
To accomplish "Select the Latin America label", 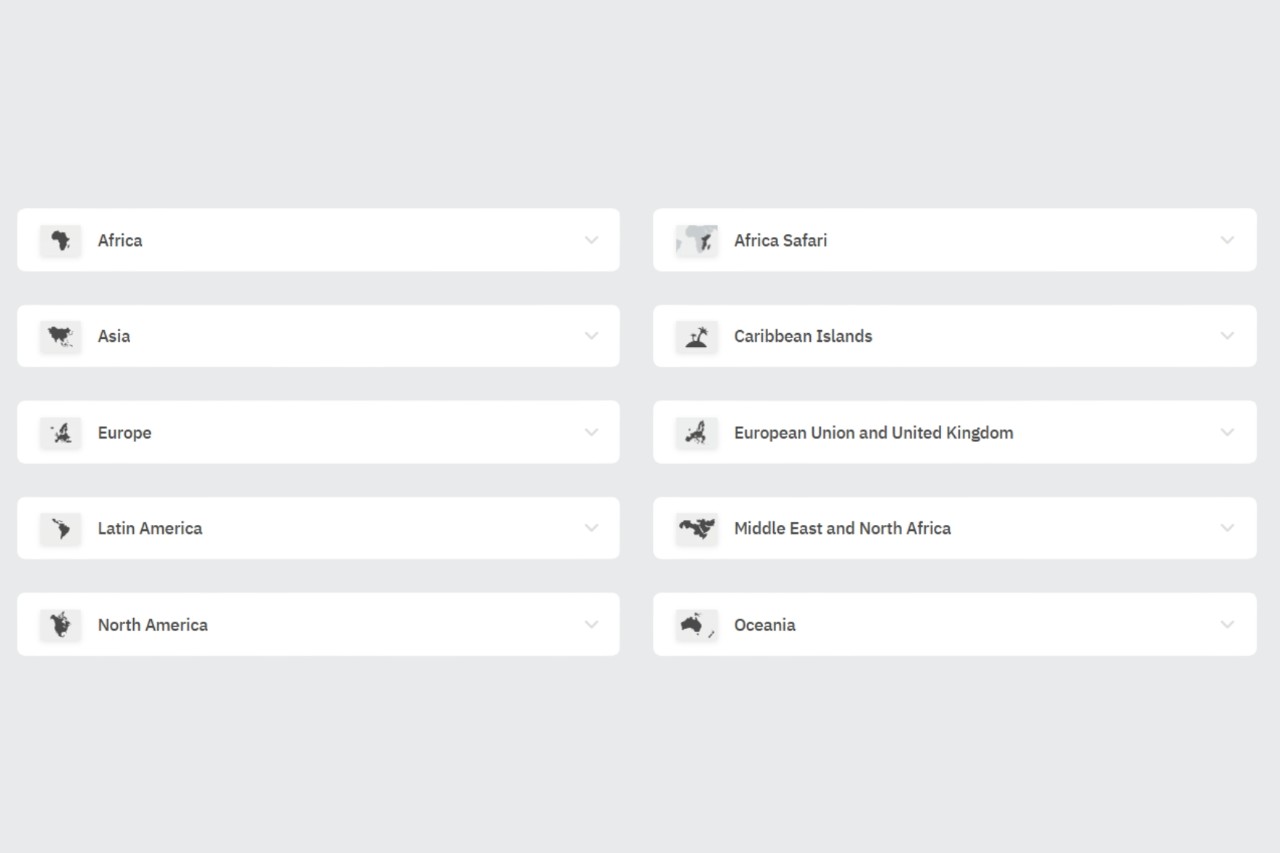I will click(150, 529).
